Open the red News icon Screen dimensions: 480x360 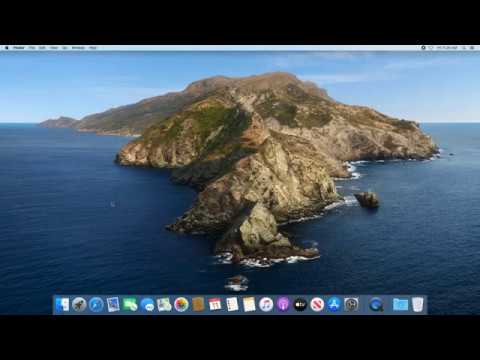click(317, 305)
